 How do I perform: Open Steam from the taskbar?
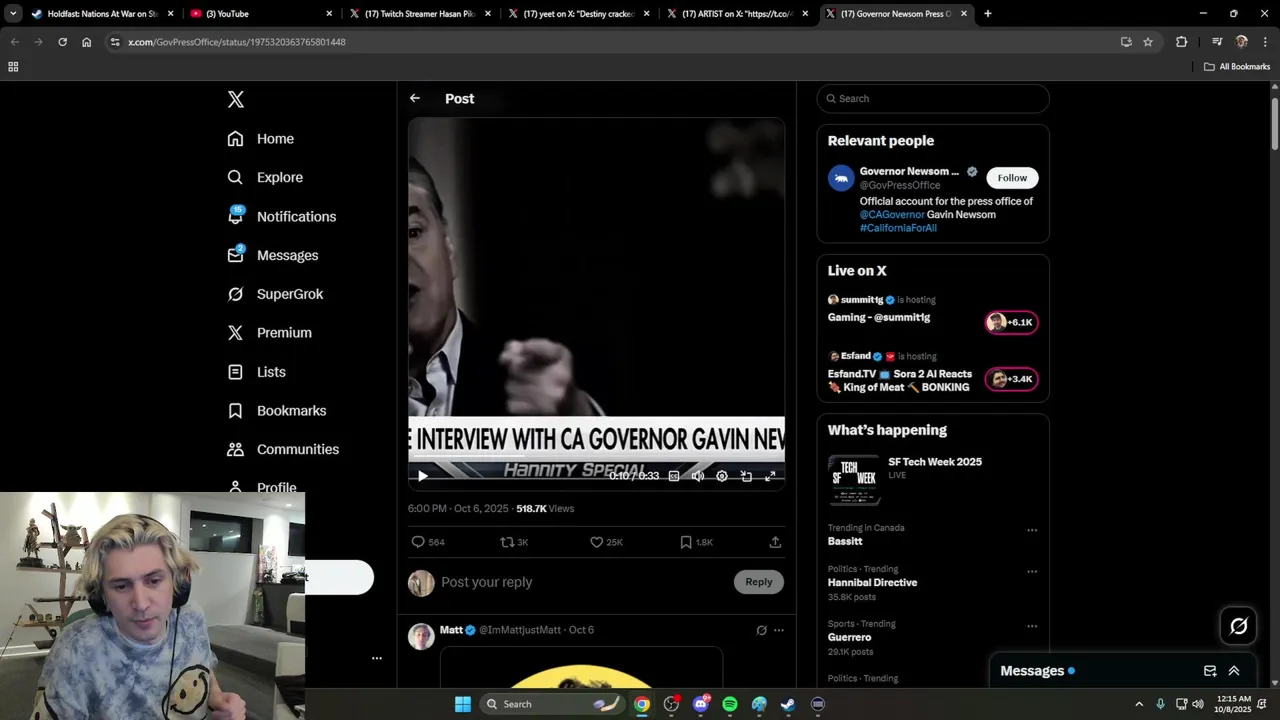788,704
